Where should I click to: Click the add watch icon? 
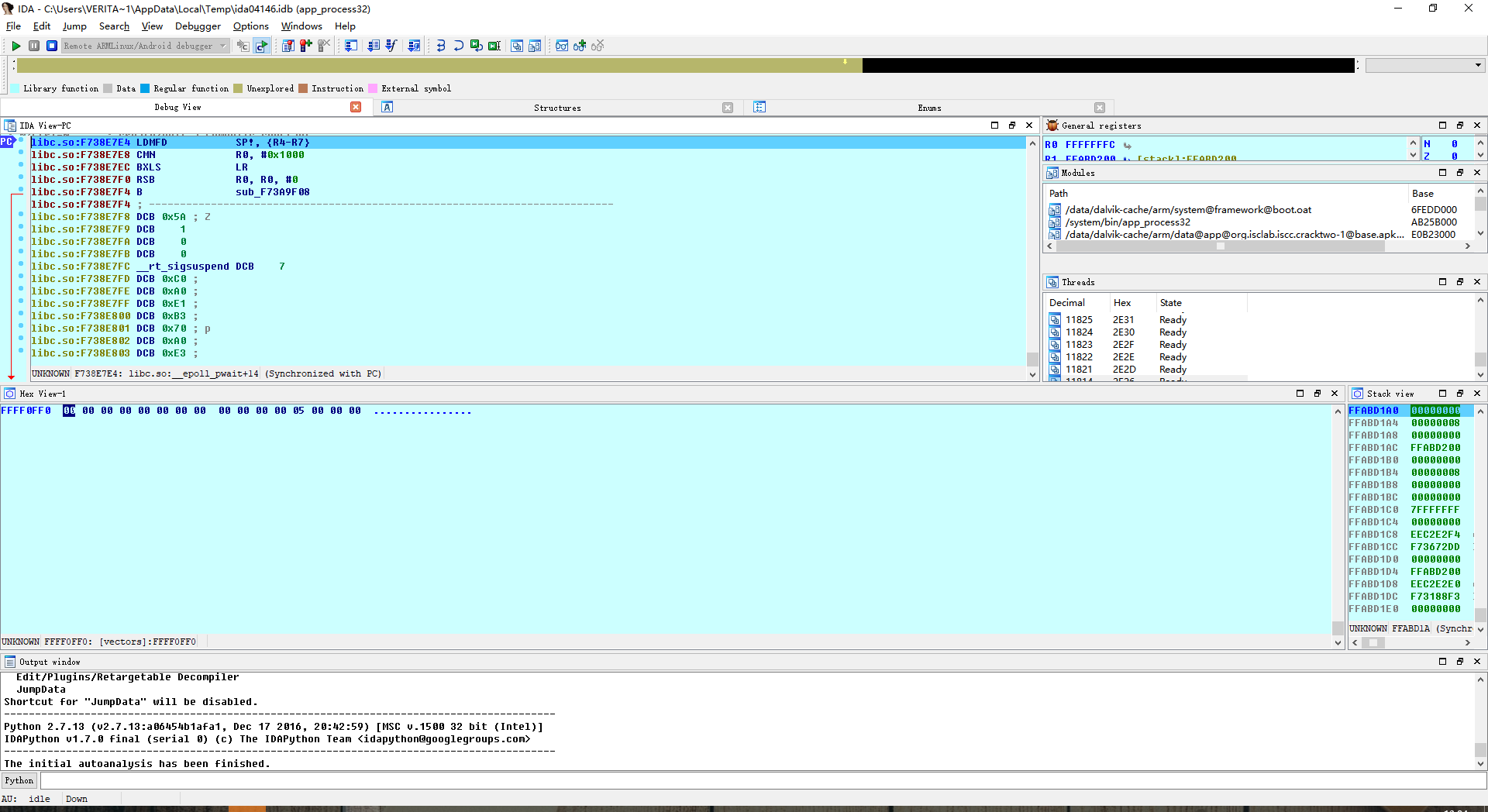coord(580,46)
